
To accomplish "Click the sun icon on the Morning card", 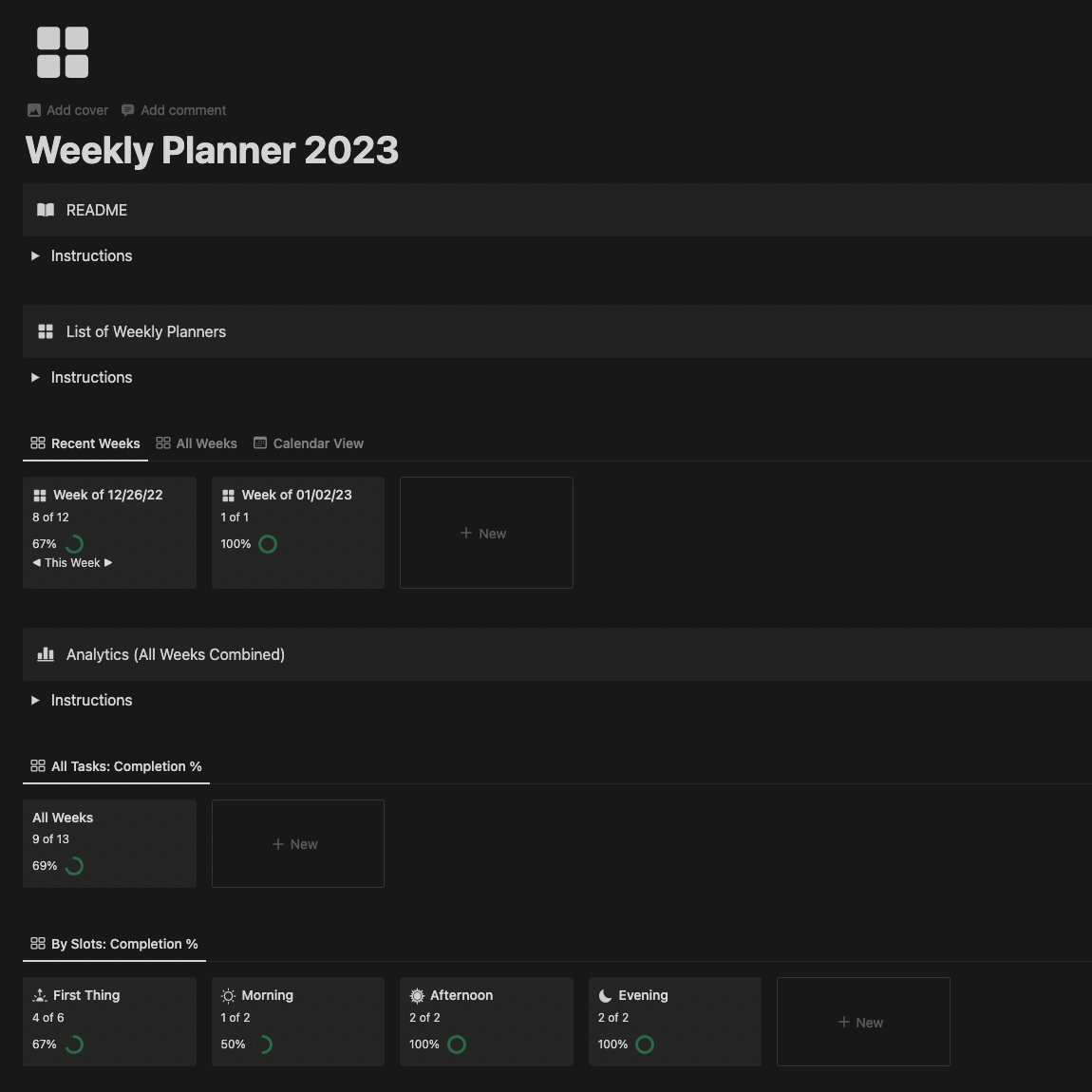I will [227, 995].
